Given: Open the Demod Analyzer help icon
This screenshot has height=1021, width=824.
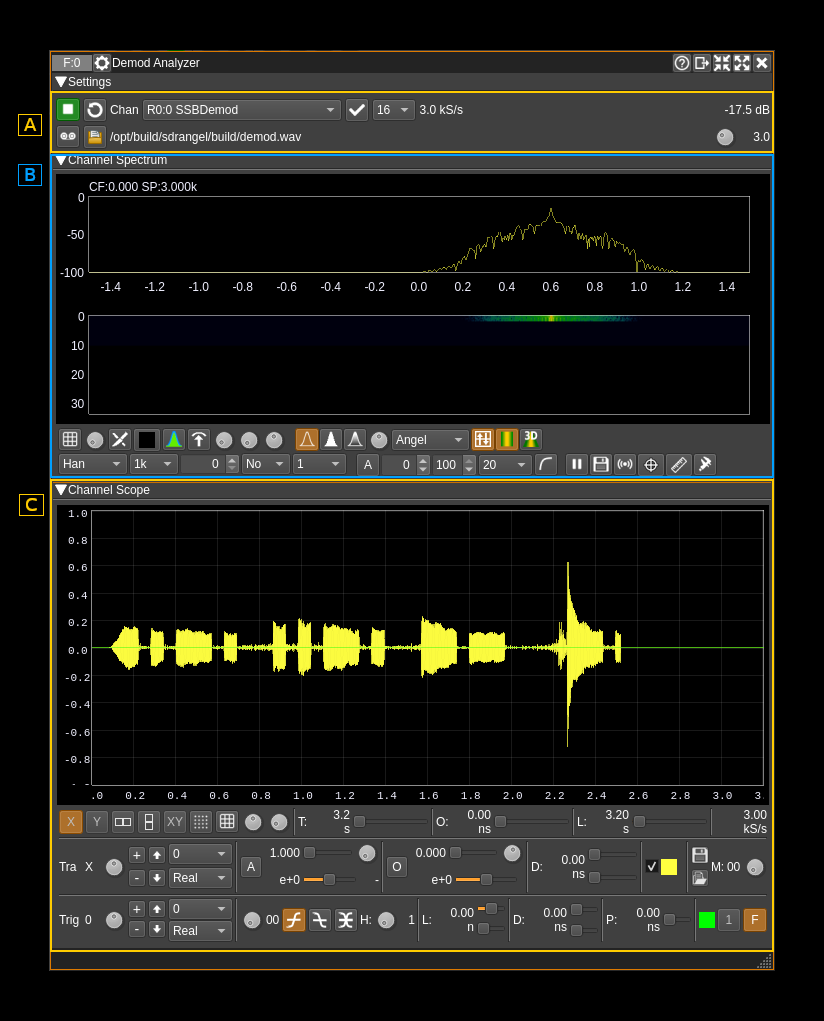Looking at the screenshot, I should 682,63.
